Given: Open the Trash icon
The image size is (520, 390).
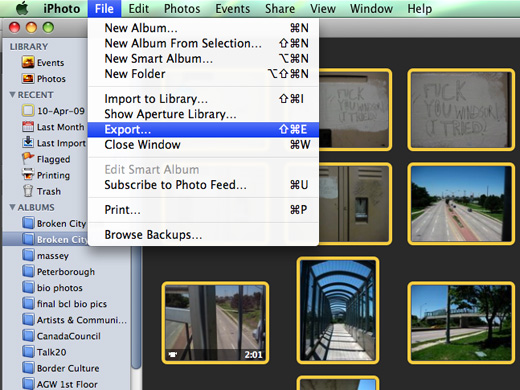Looking at the screenshot, I should pos(28,191).
